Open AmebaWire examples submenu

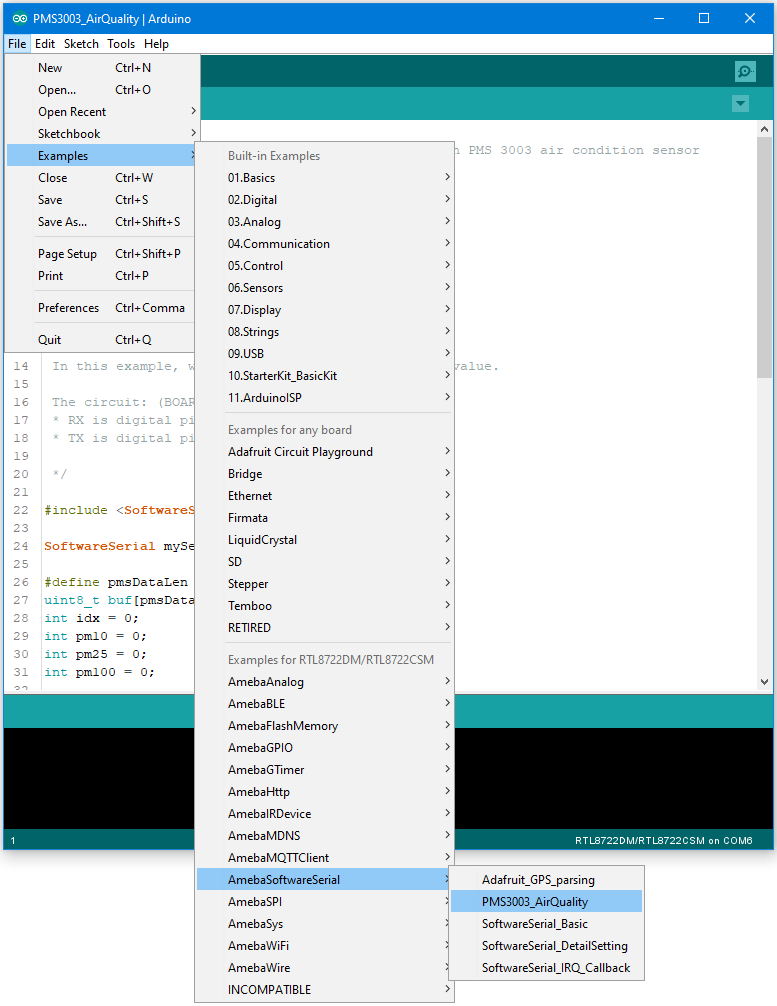pos(324,968)
